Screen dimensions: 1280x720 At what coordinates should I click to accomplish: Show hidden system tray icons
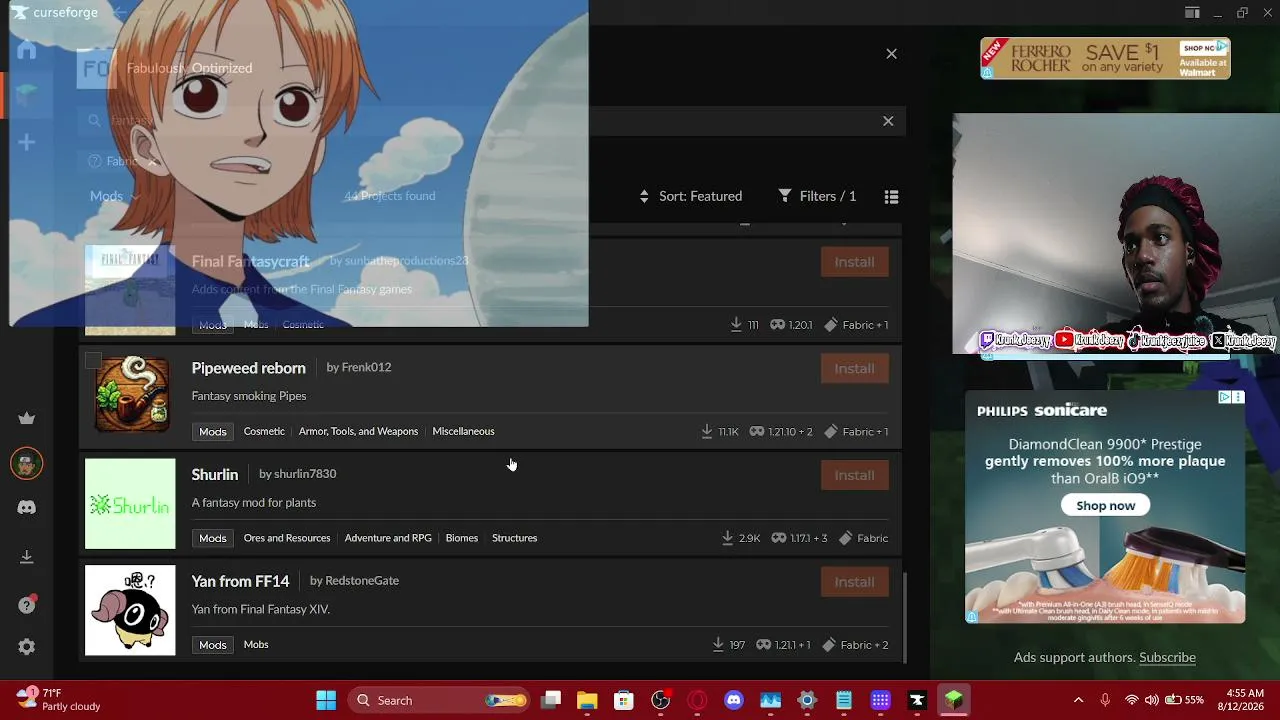pos(1078,700)
